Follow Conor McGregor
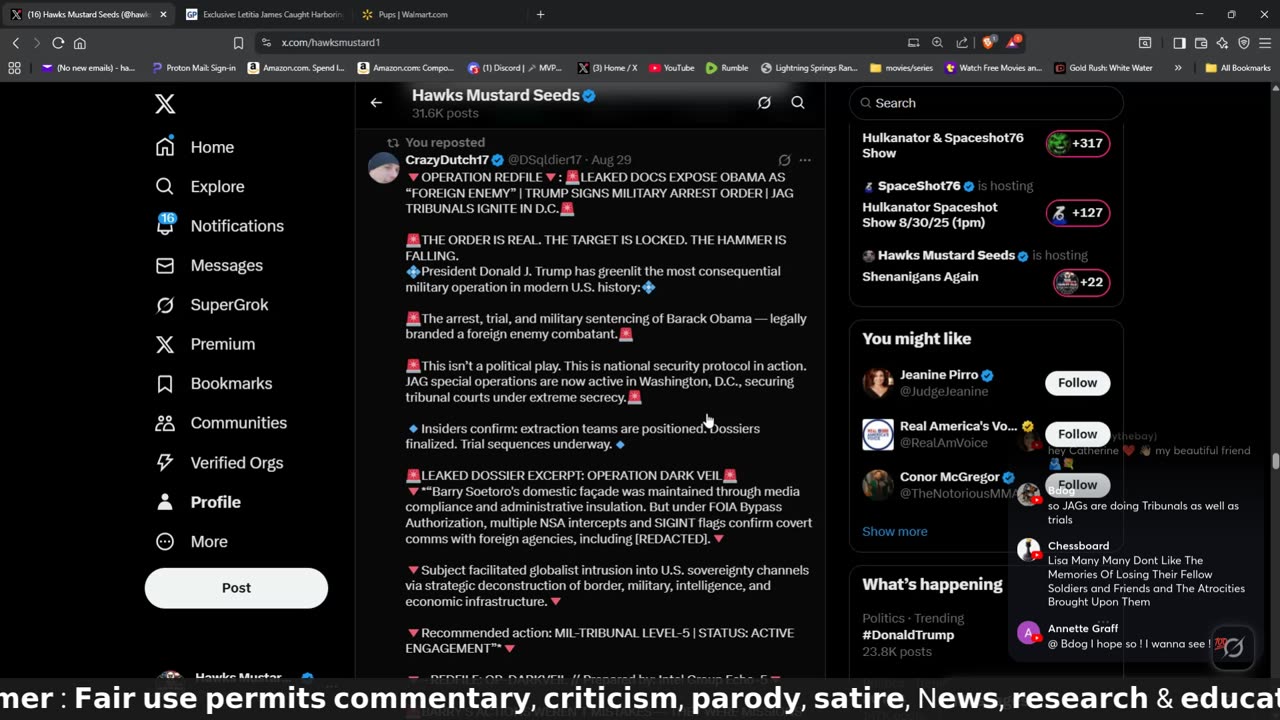This screenshot has width=1280, height=720. tap(1077, 485)
